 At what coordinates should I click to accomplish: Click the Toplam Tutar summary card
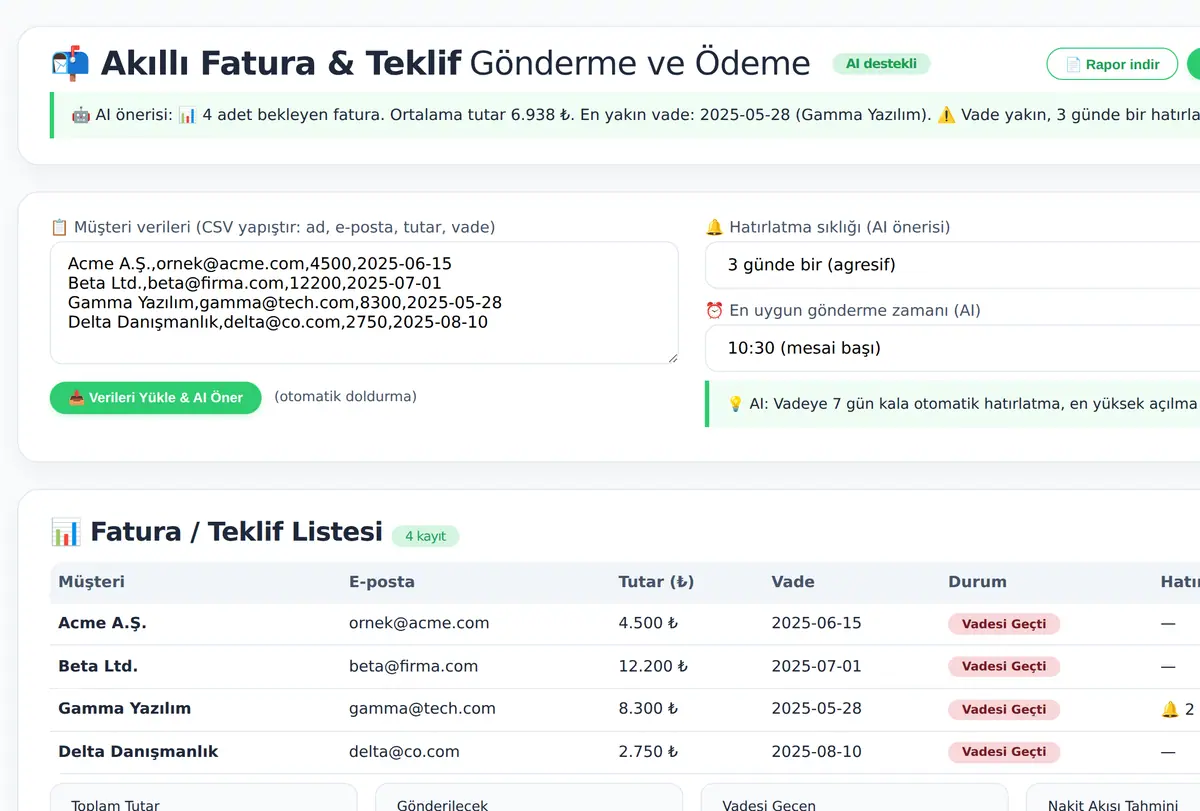pyautogui.click(x=203, y=797)
